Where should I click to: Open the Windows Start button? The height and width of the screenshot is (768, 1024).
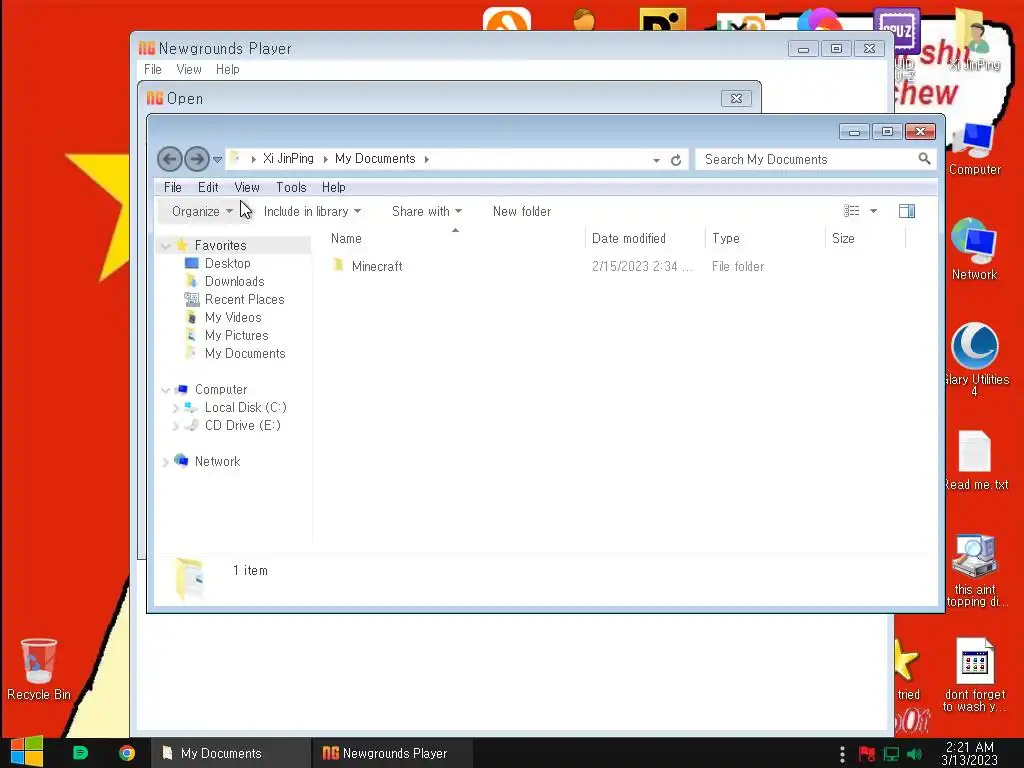(27, 753)
